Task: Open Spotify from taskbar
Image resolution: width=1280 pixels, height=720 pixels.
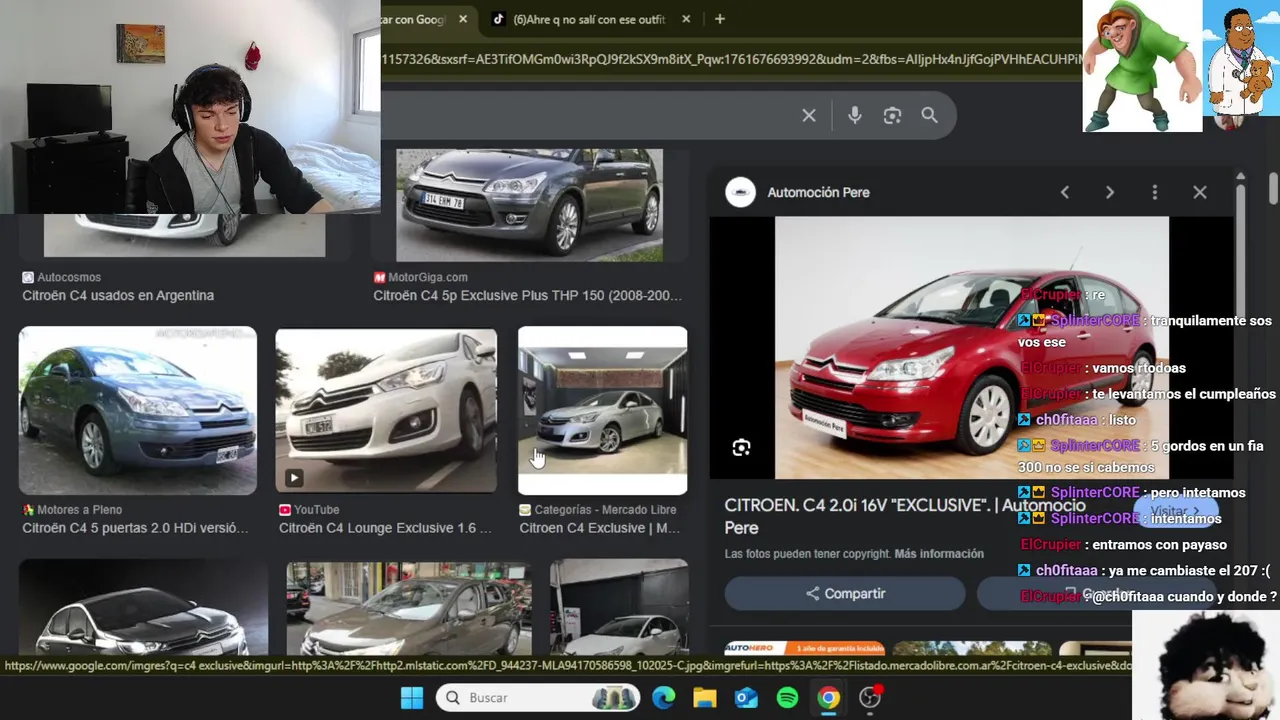Action: [788, 698]
